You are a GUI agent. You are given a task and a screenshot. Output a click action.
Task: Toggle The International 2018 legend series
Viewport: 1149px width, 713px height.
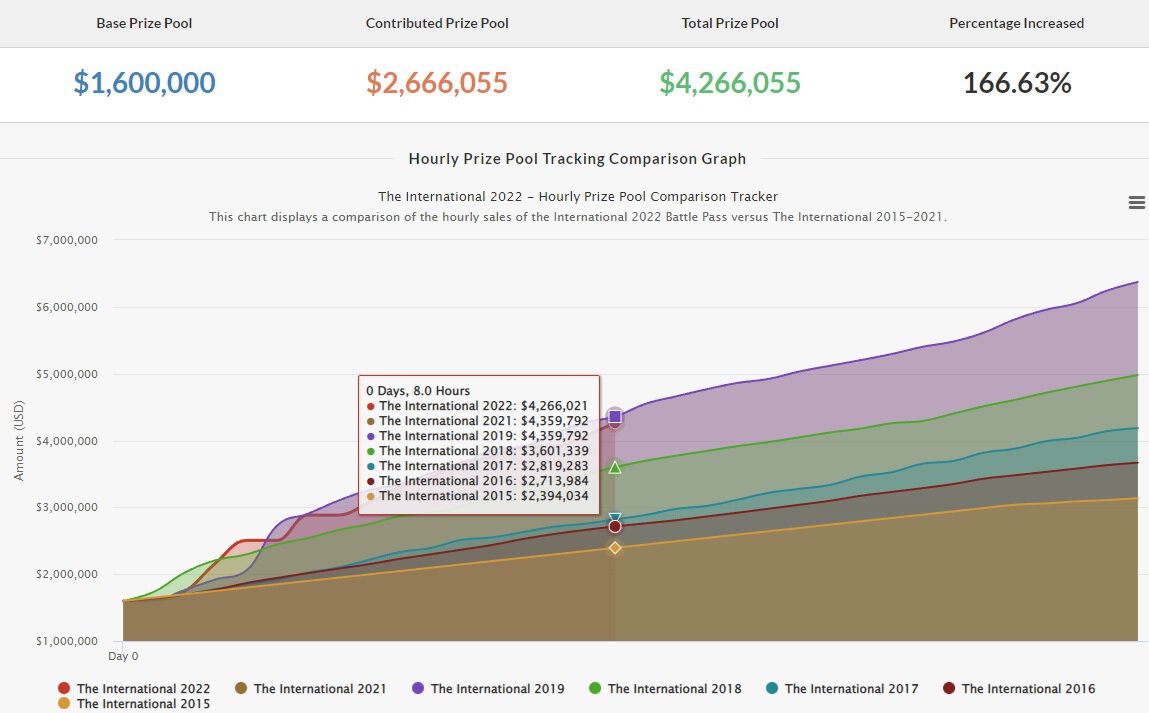(x=665, y=688)
